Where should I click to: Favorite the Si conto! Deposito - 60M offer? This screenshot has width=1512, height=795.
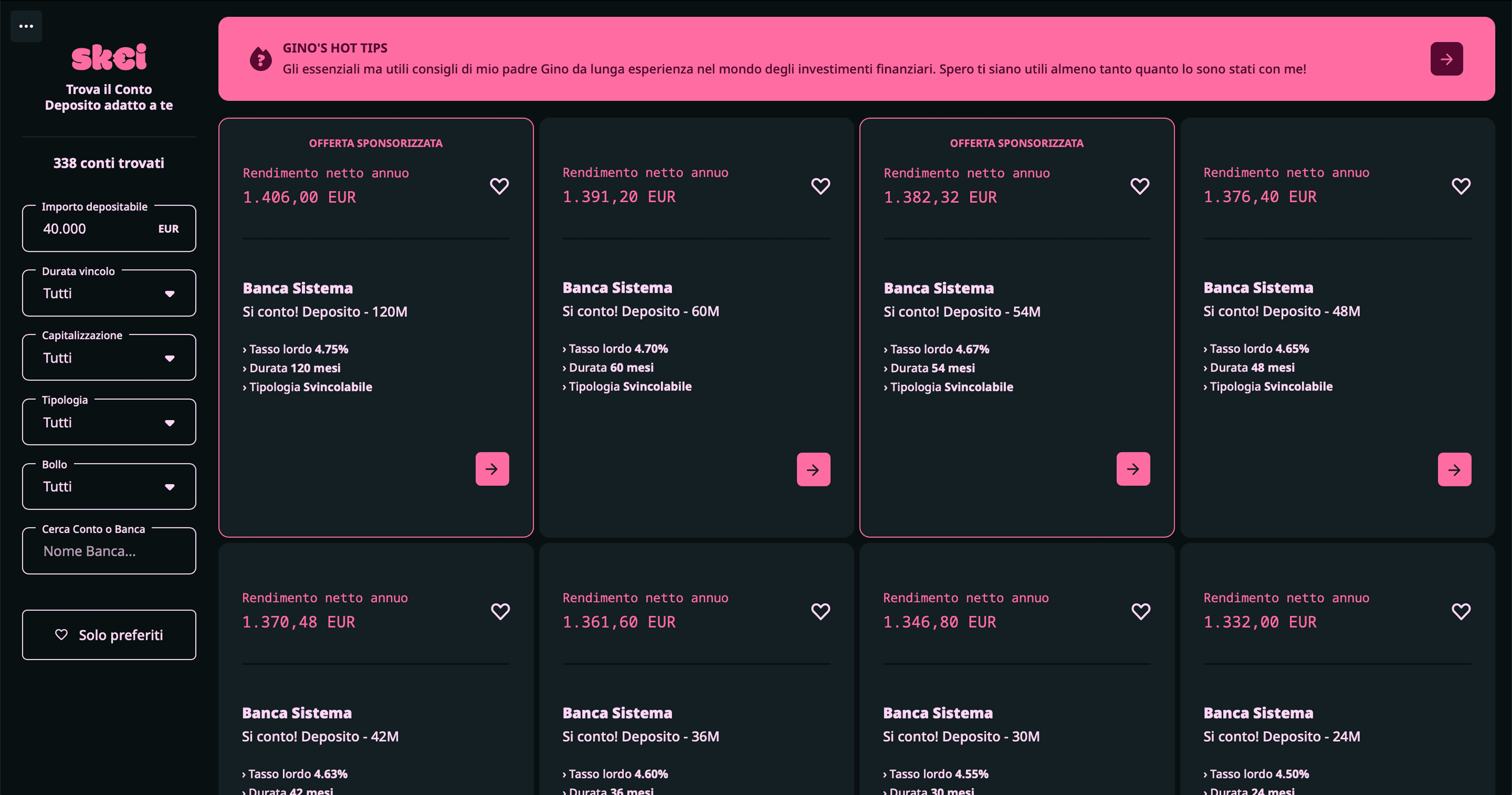coord(821,186)
